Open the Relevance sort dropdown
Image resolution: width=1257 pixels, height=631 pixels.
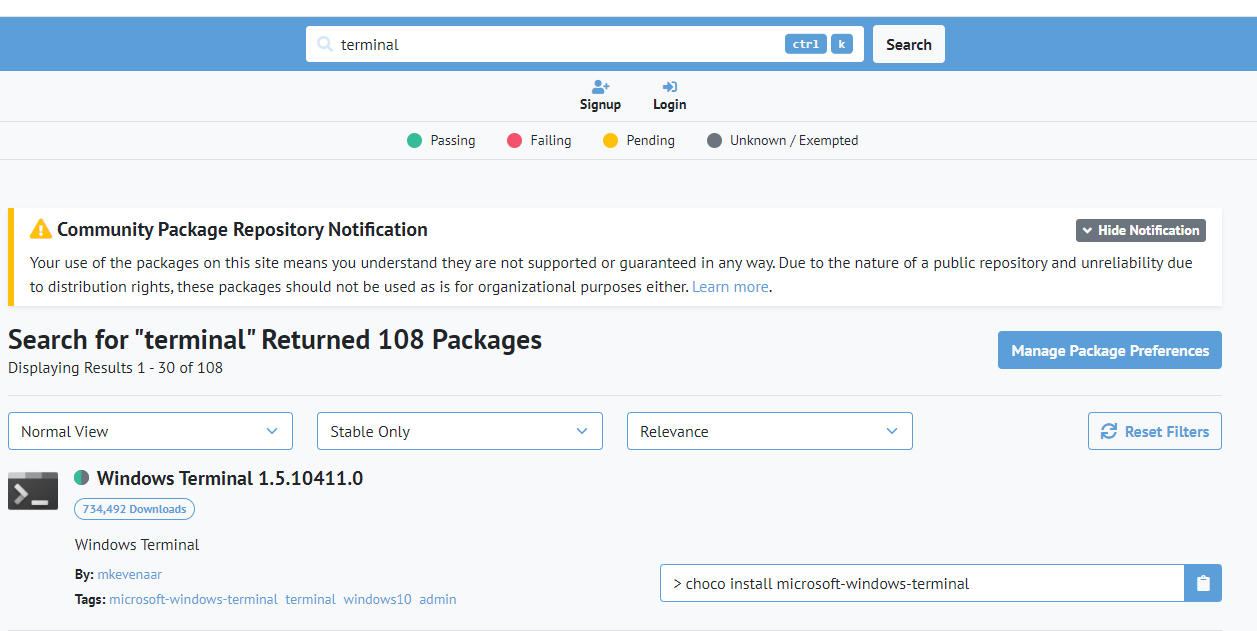coord(770,431)
